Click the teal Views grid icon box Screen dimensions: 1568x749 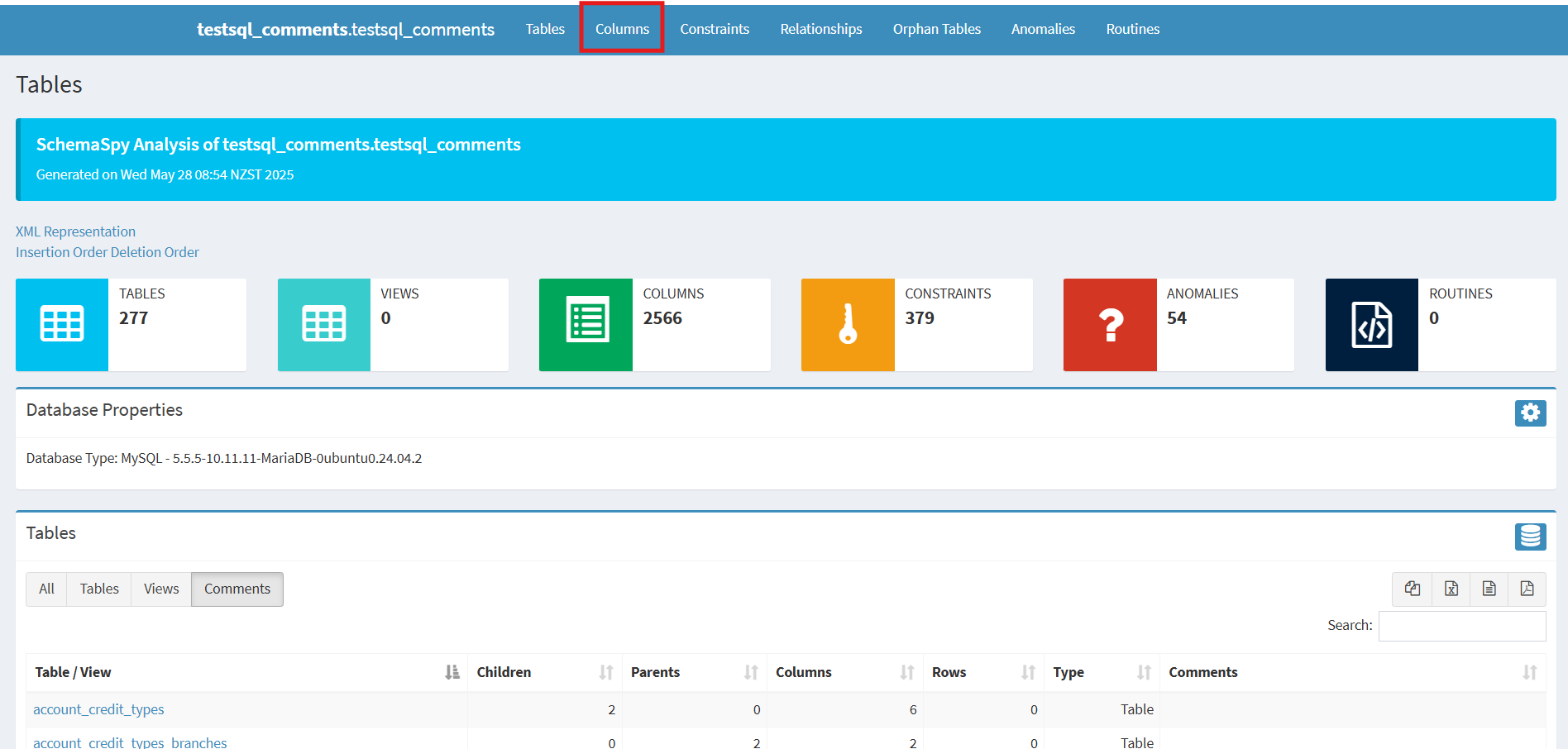click(x=324, y=325)
